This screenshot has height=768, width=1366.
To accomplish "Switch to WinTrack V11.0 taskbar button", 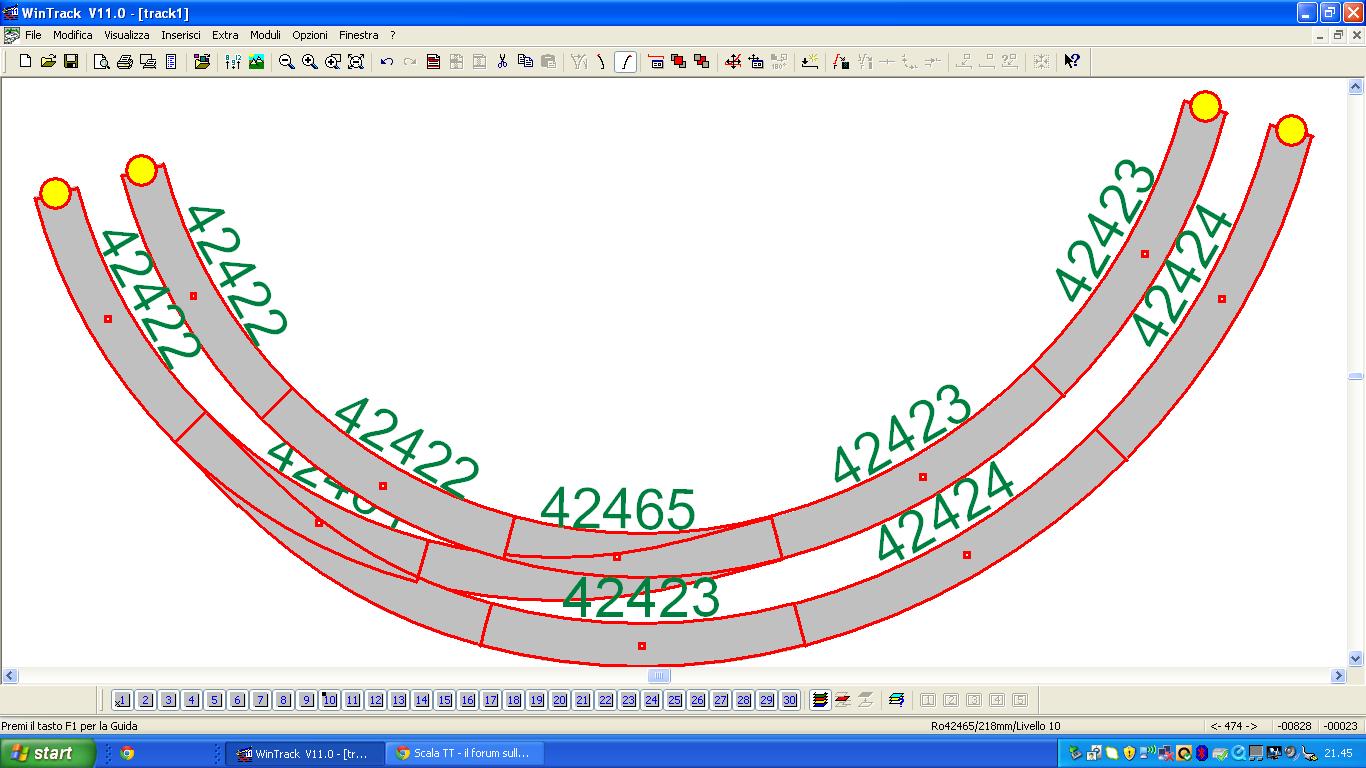I will click(304, 753).
